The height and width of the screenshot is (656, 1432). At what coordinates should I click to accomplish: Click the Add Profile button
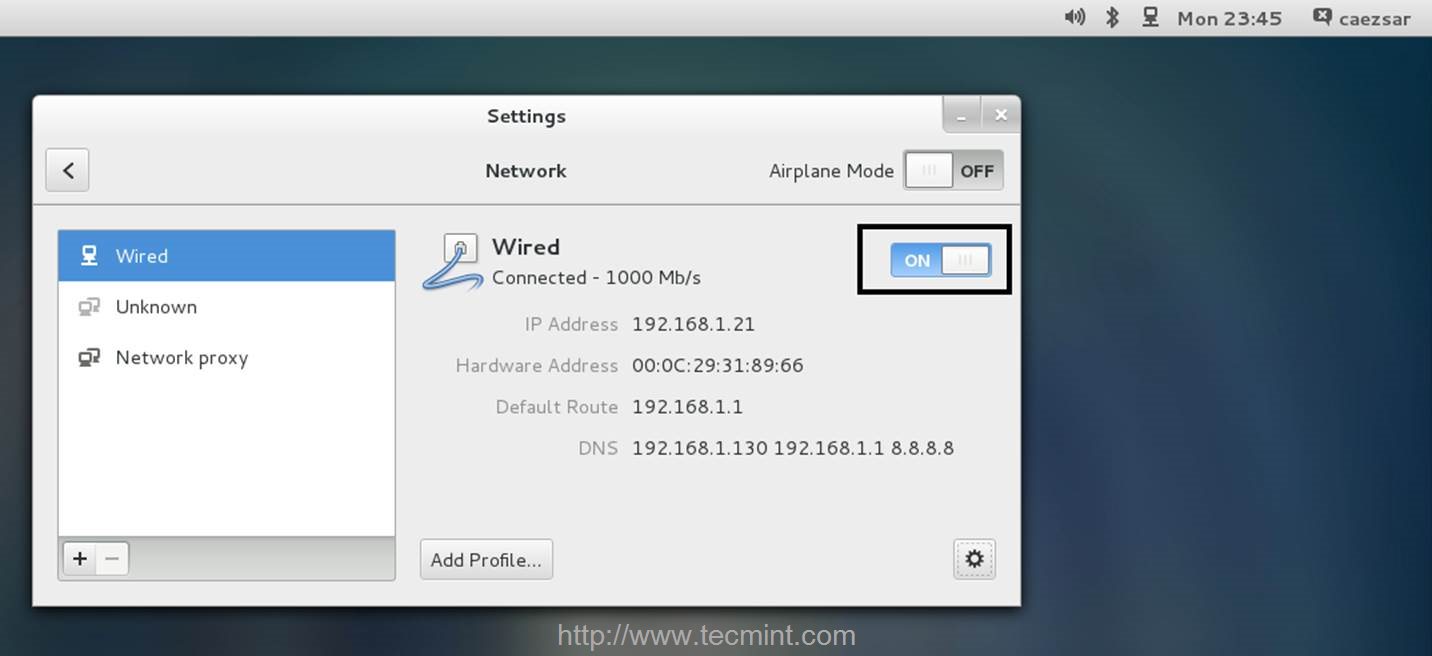point(486,560)
